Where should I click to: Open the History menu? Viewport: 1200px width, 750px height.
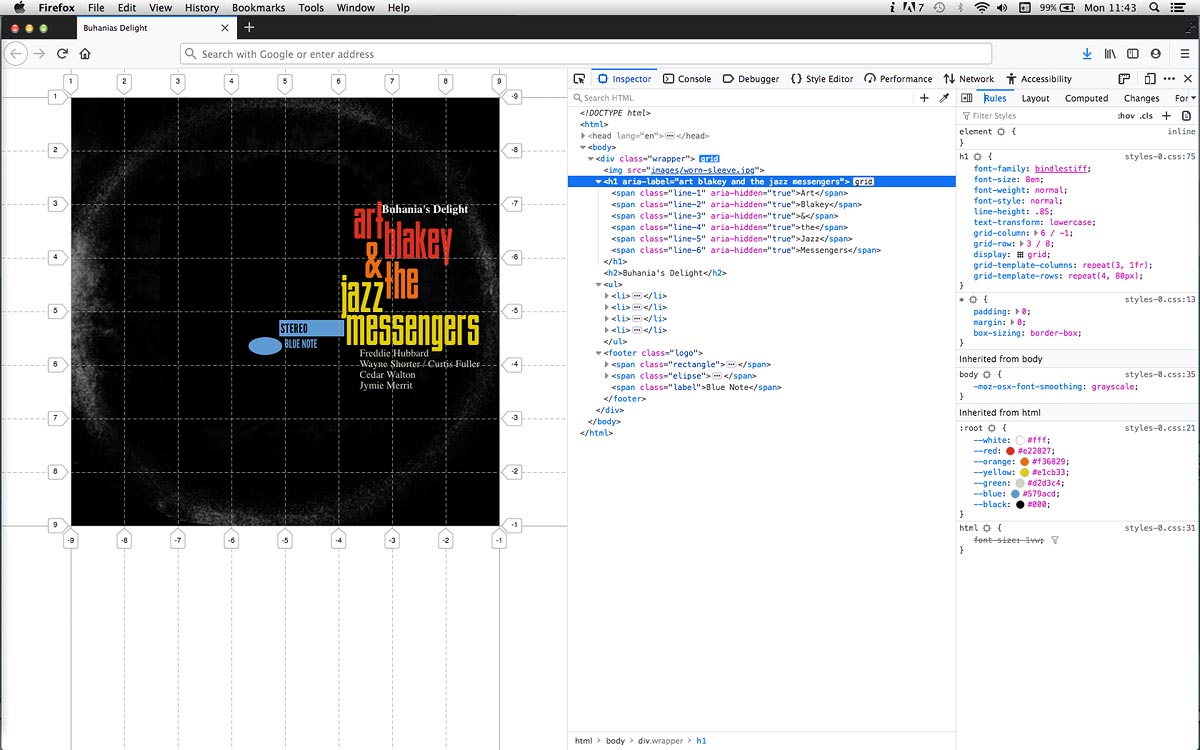coord(201,7)
